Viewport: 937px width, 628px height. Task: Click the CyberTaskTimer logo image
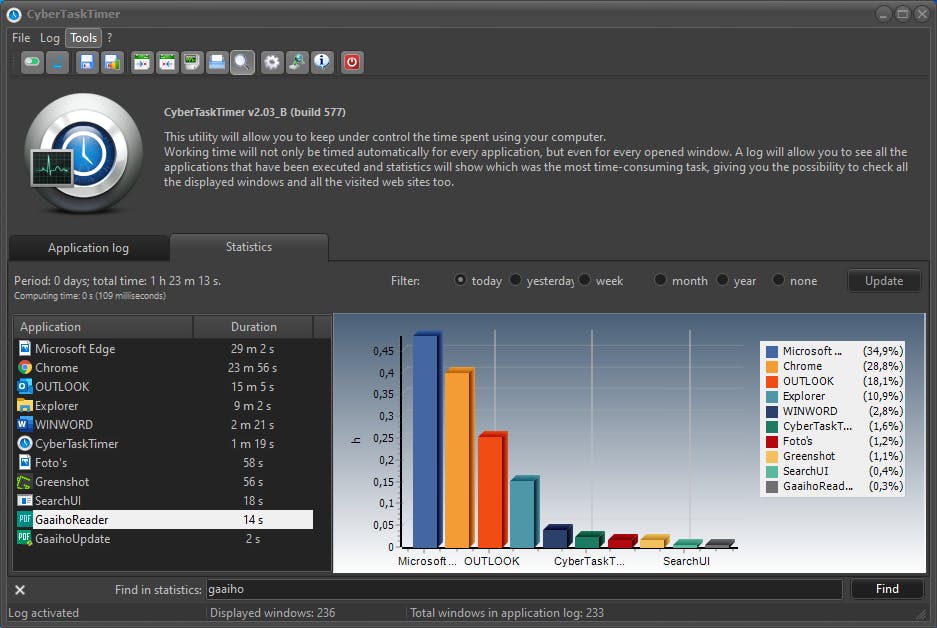coord(83,154)
